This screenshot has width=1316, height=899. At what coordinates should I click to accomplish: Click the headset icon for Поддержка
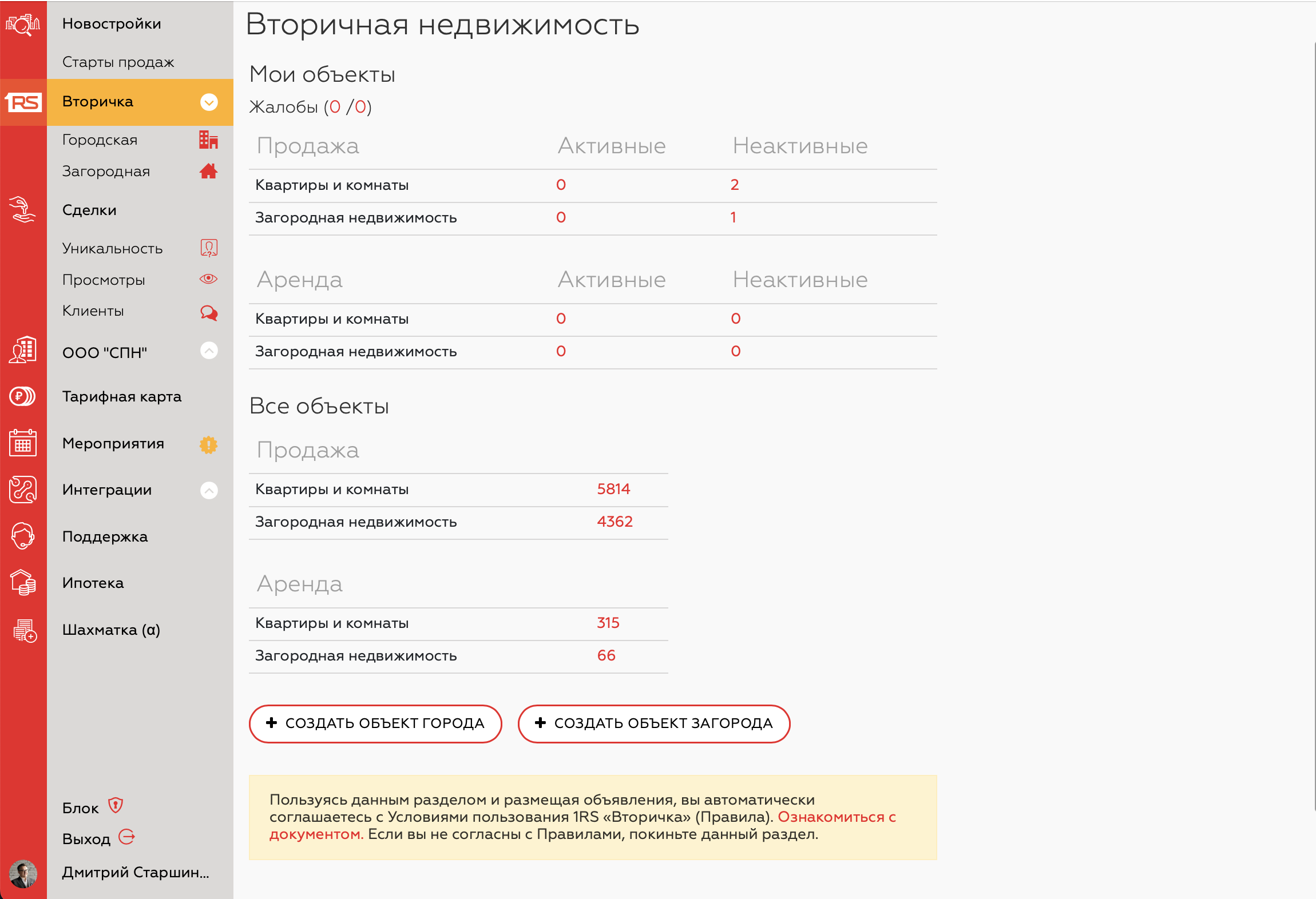[23, 536]
